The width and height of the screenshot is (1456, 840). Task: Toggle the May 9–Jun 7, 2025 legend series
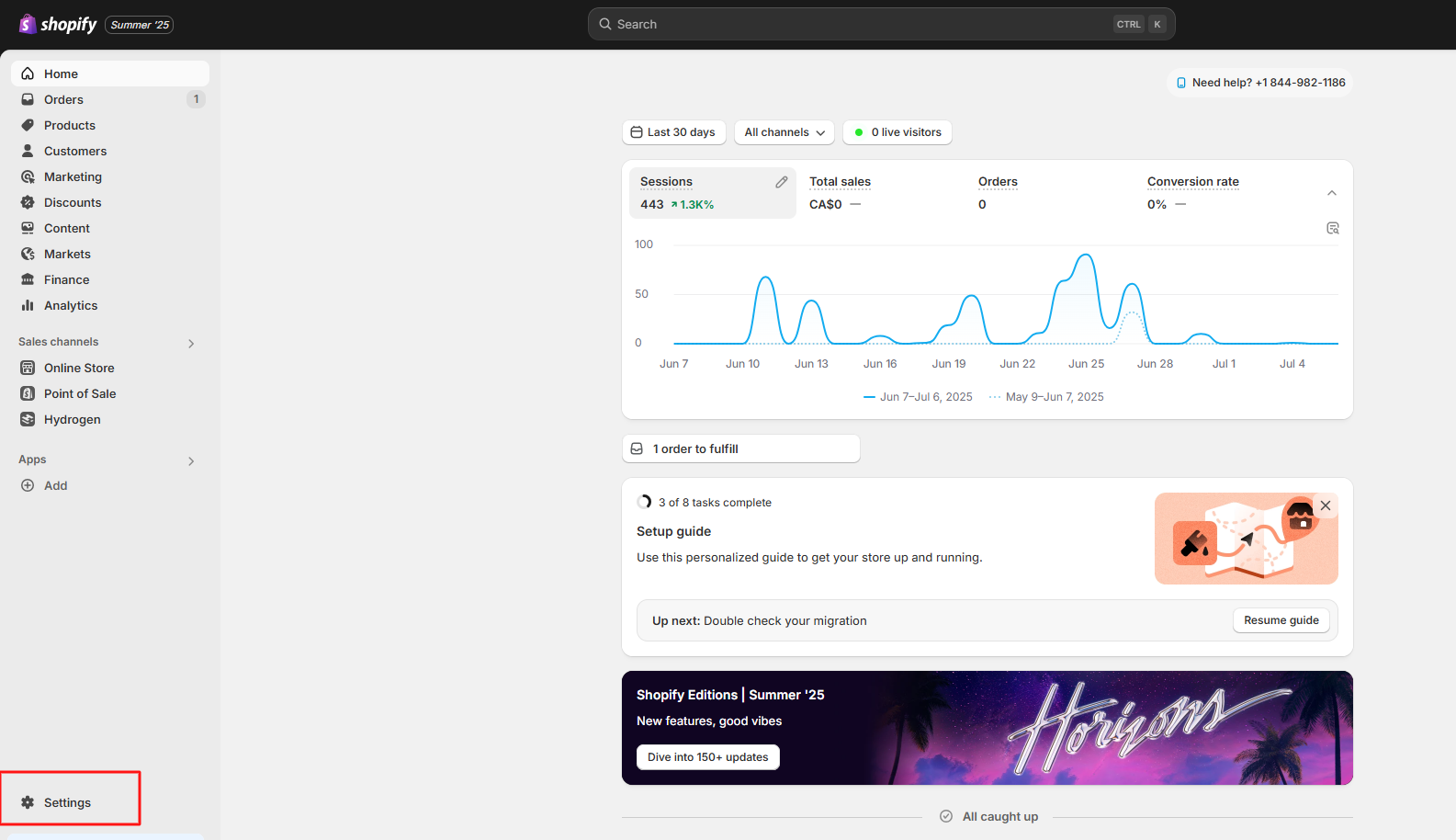click(1046, 397)
